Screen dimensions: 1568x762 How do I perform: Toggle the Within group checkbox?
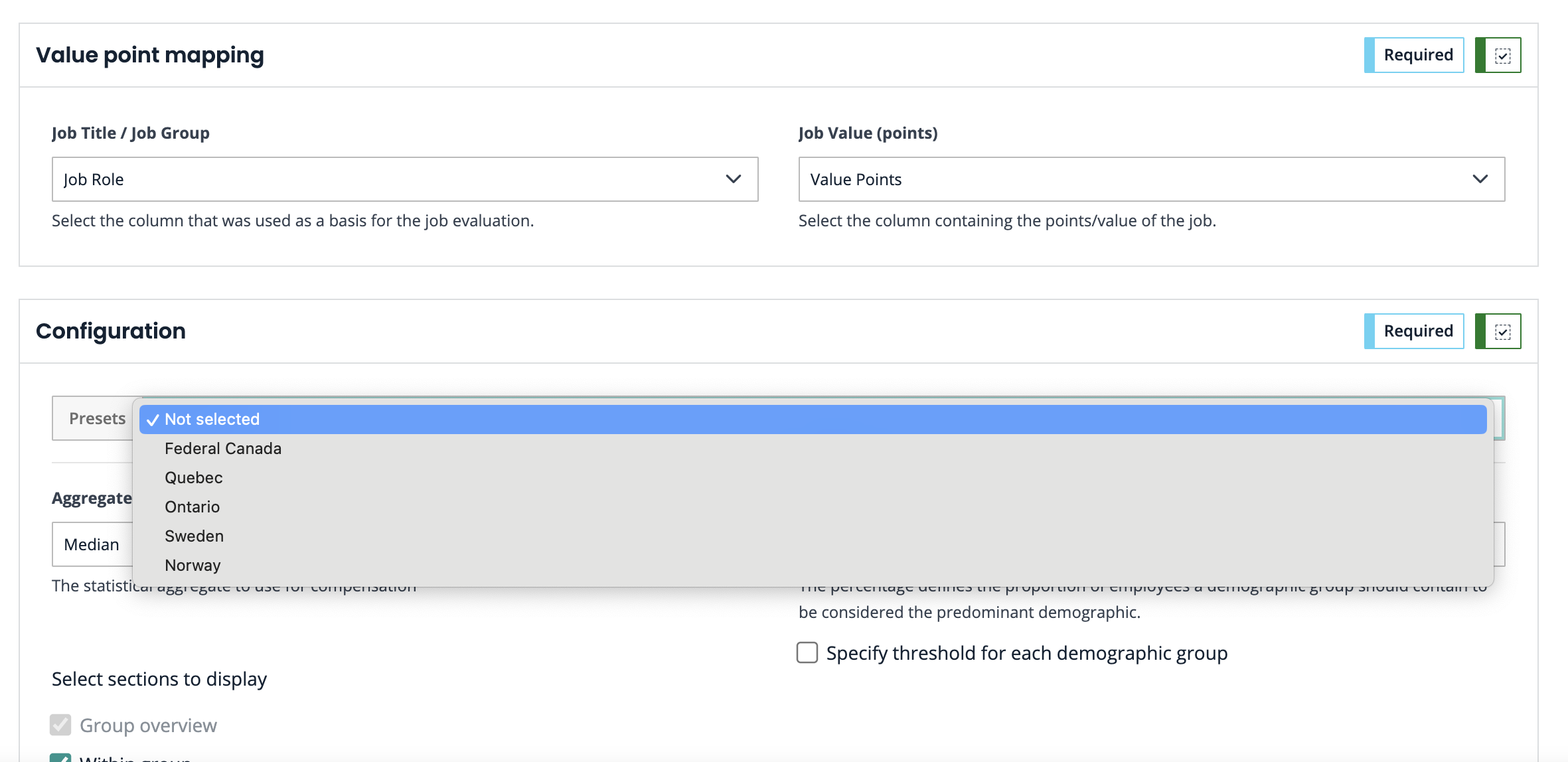[60, 757]
